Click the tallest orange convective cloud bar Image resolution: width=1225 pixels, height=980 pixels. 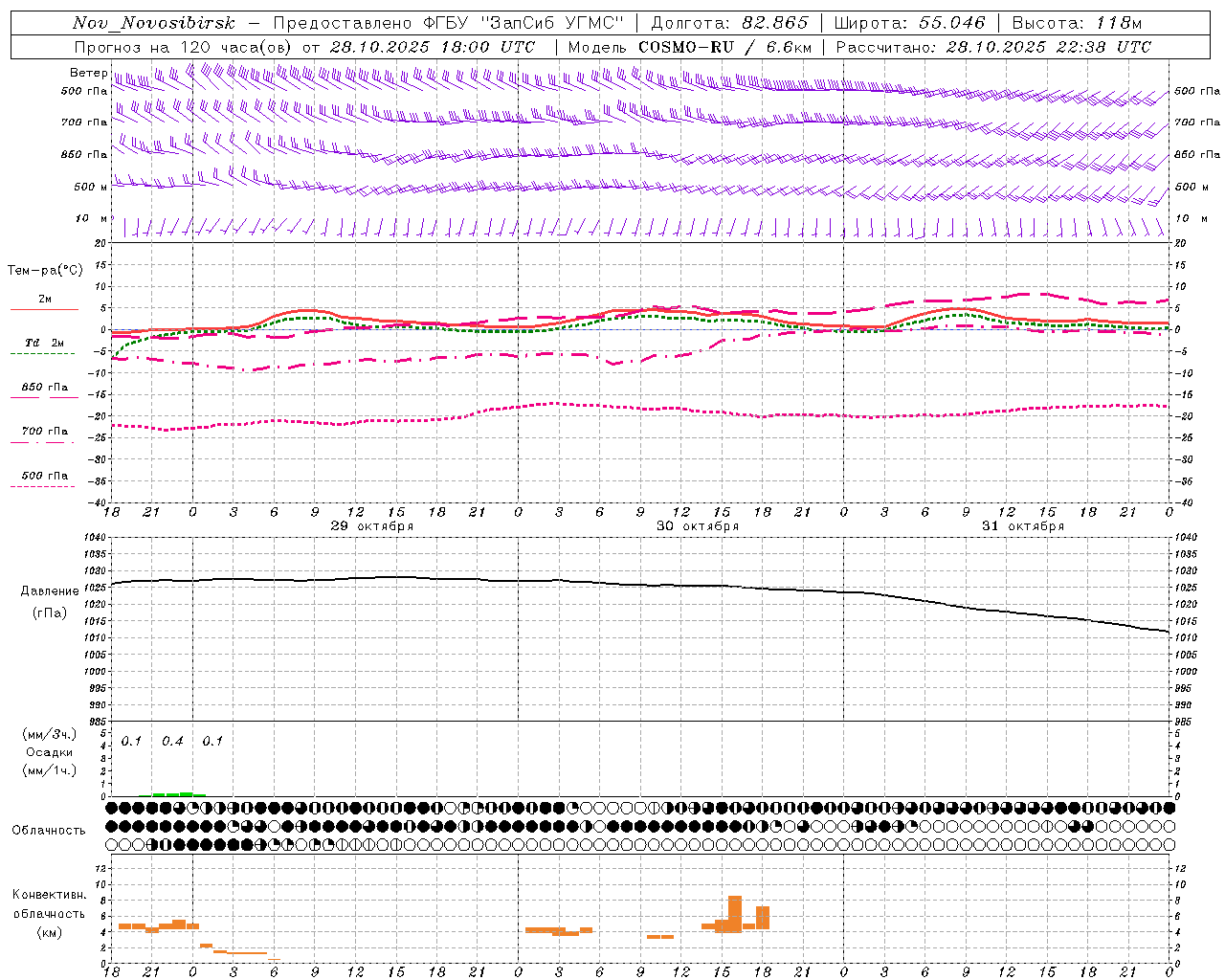tap(735, 914)
